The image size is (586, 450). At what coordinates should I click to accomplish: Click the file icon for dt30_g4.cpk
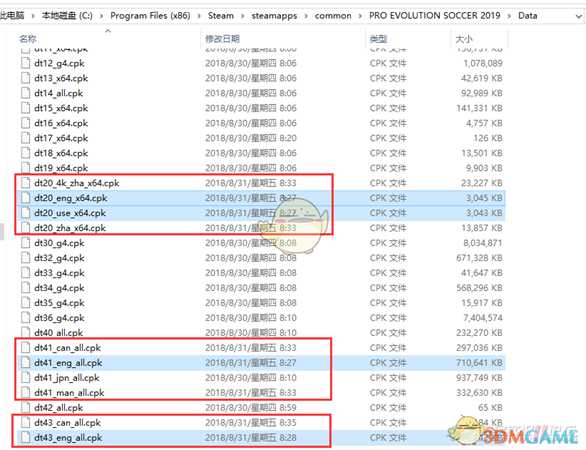(25, 243)
